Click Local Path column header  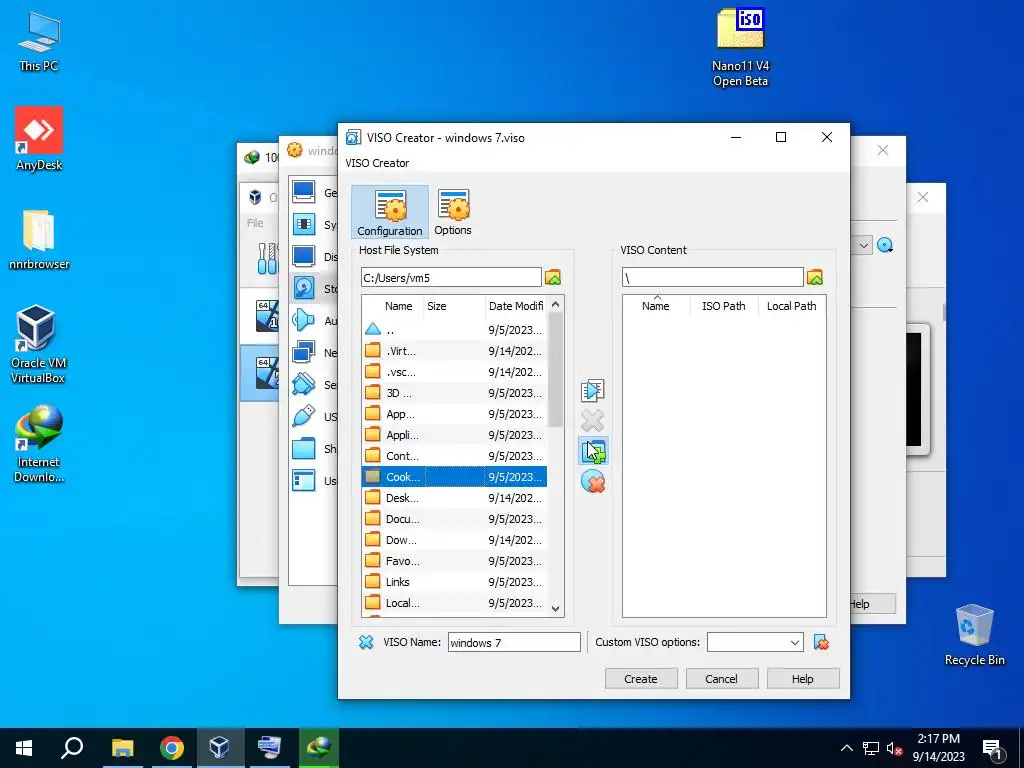coord(792,306)
